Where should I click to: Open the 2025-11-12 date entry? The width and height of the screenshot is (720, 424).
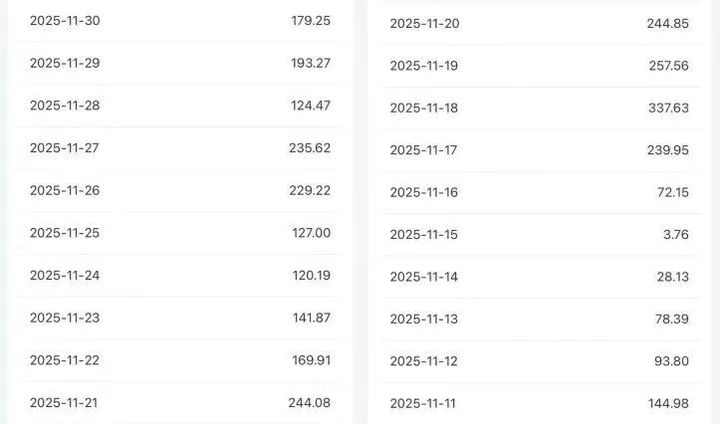point(424,362)
